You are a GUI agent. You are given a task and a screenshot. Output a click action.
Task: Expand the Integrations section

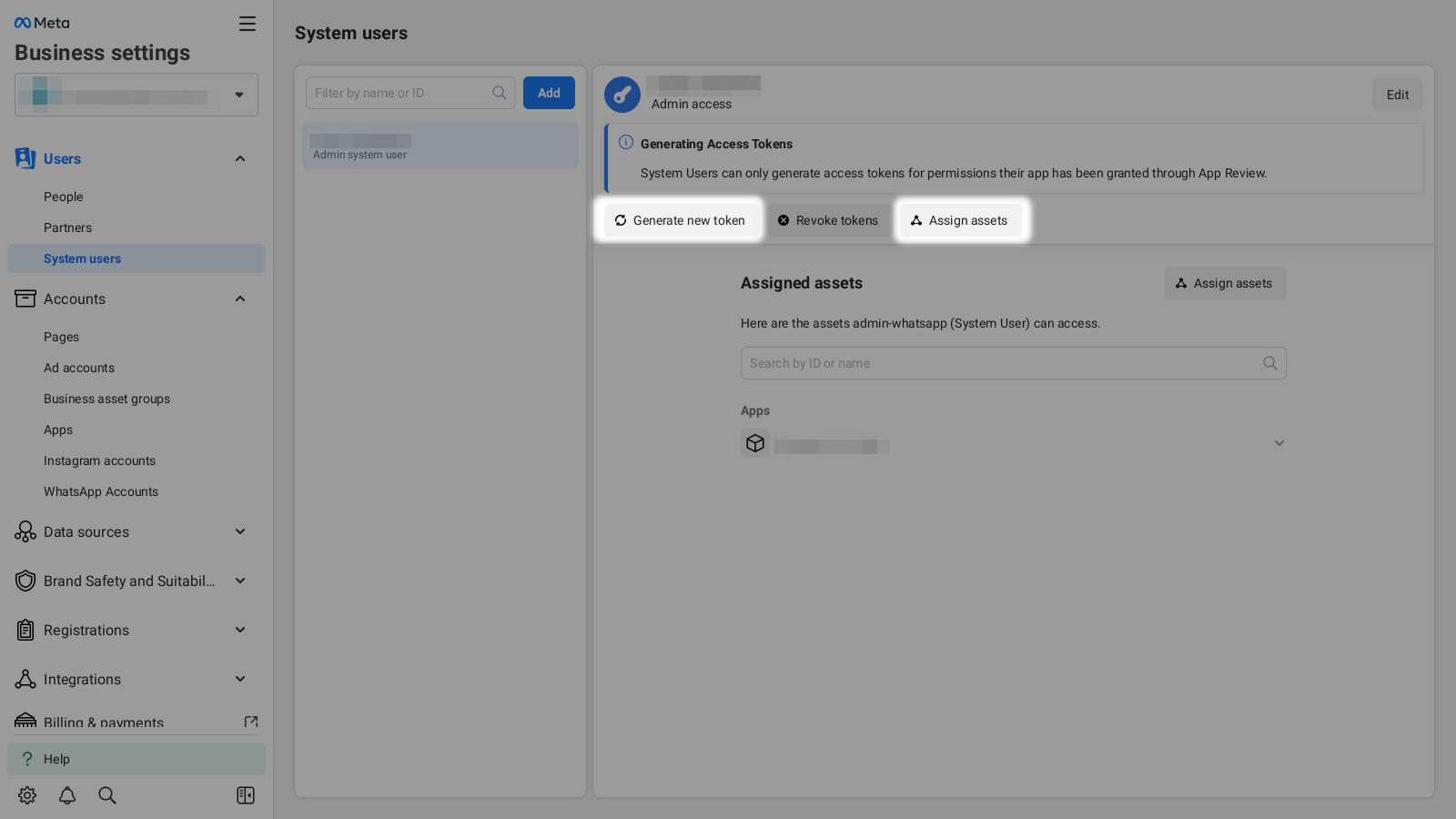pyautogui.click(x=240, y=679)
